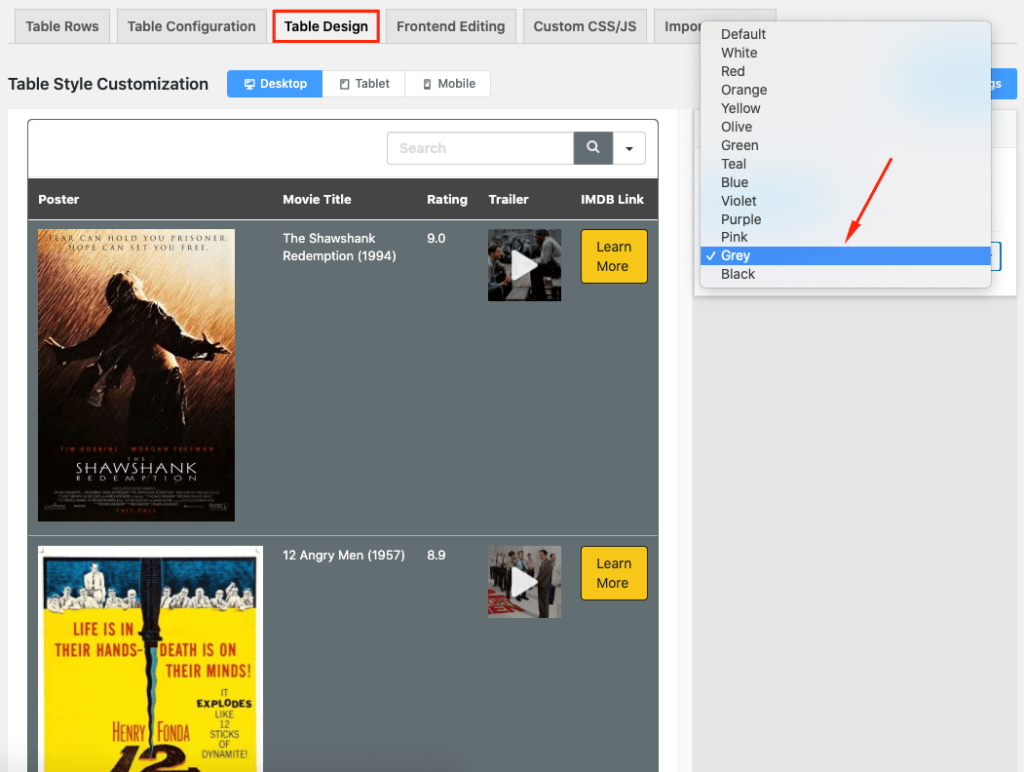
Task: Pick the Default color scheme option
Action: tap(743, 34)
